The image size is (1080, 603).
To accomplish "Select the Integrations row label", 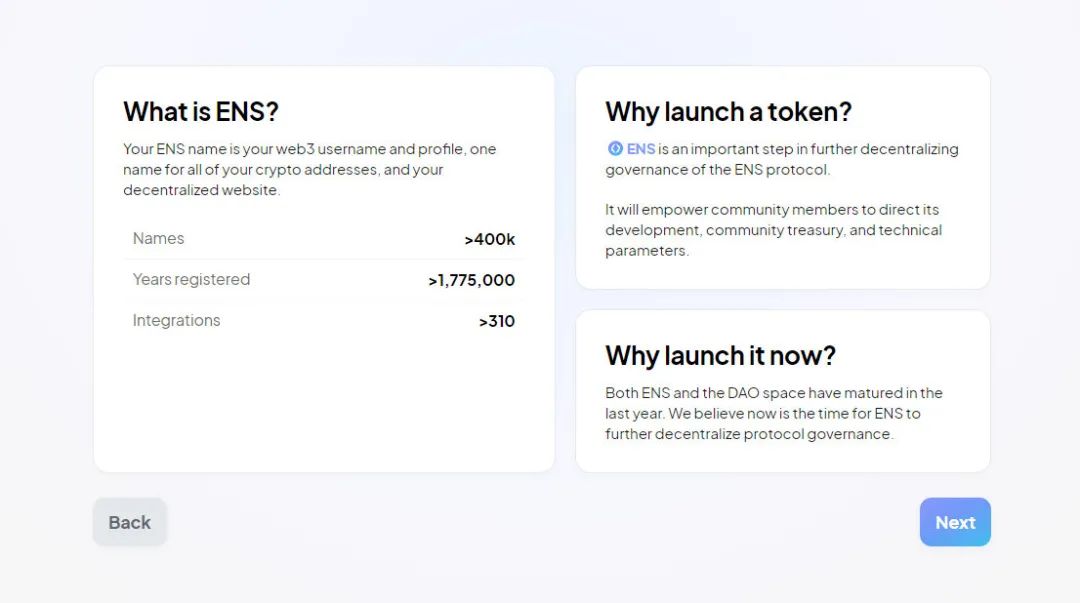I will click(176, 320).
